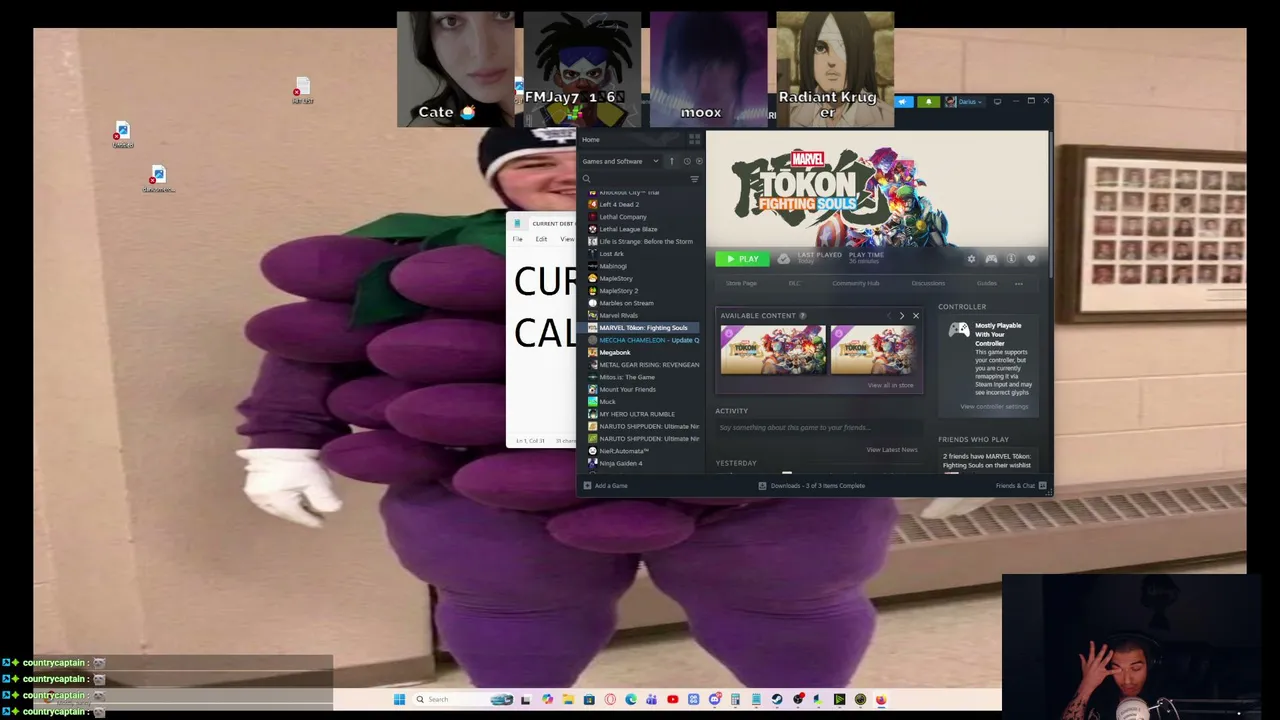The height and width of the screenshot is (720, 1280).
Task: Expand the Darius account dropdown
Action: coord(965,101)
